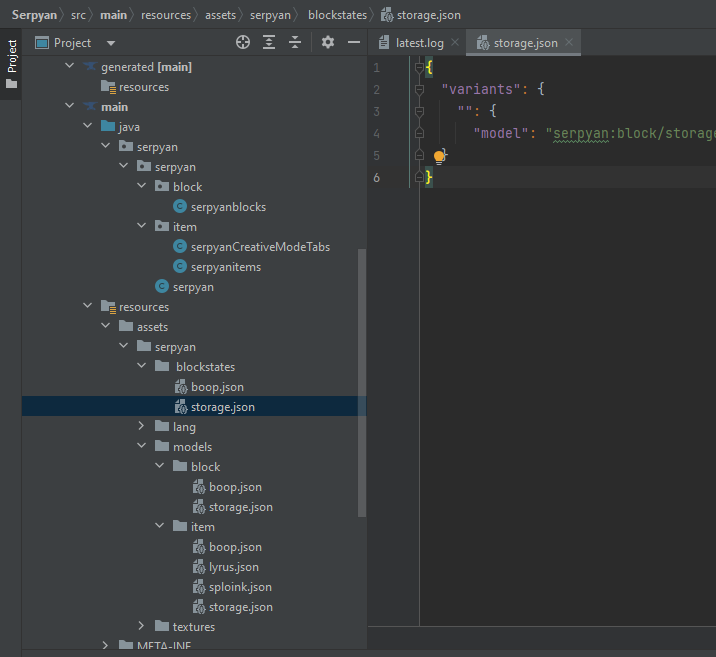
Task: Click the "model" key on line 4
Action: [501, 133]
